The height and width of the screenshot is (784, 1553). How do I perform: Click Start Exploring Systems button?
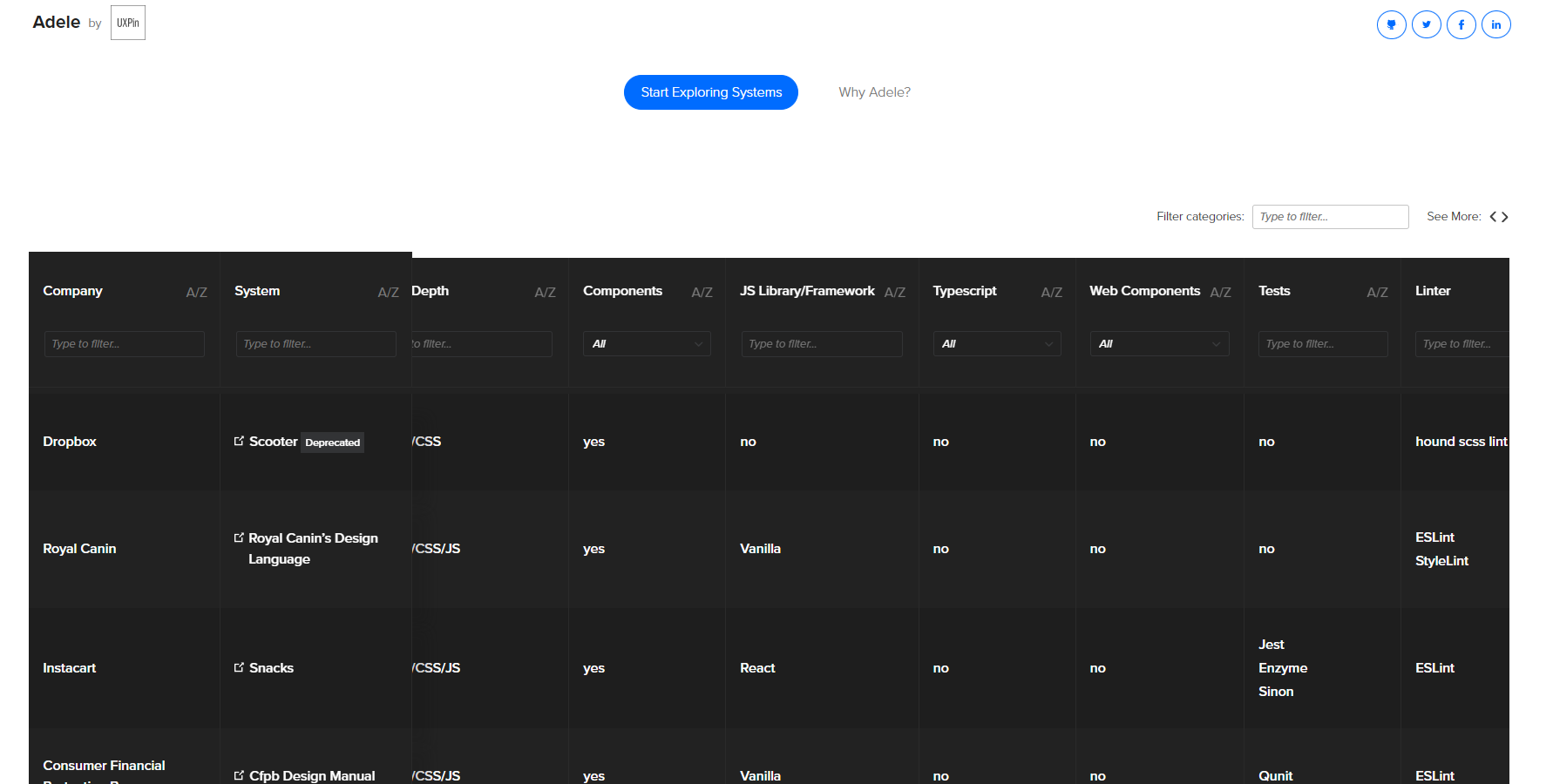pos(711,92)
